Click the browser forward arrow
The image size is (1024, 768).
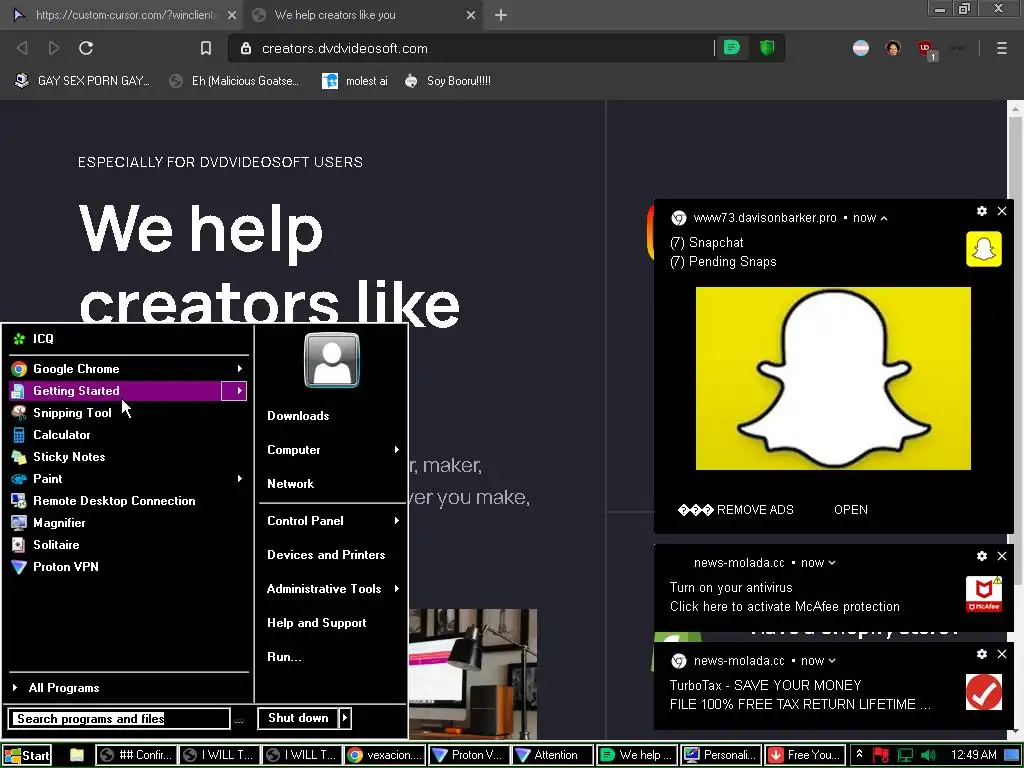pyautogui.click(x=54, y=48)
